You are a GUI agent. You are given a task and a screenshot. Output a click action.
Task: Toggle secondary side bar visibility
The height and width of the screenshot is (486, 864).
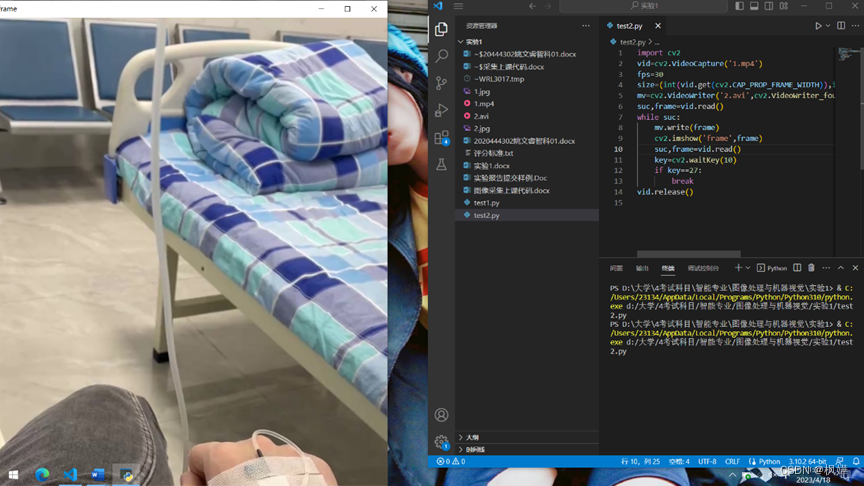[x=769, y=6]
